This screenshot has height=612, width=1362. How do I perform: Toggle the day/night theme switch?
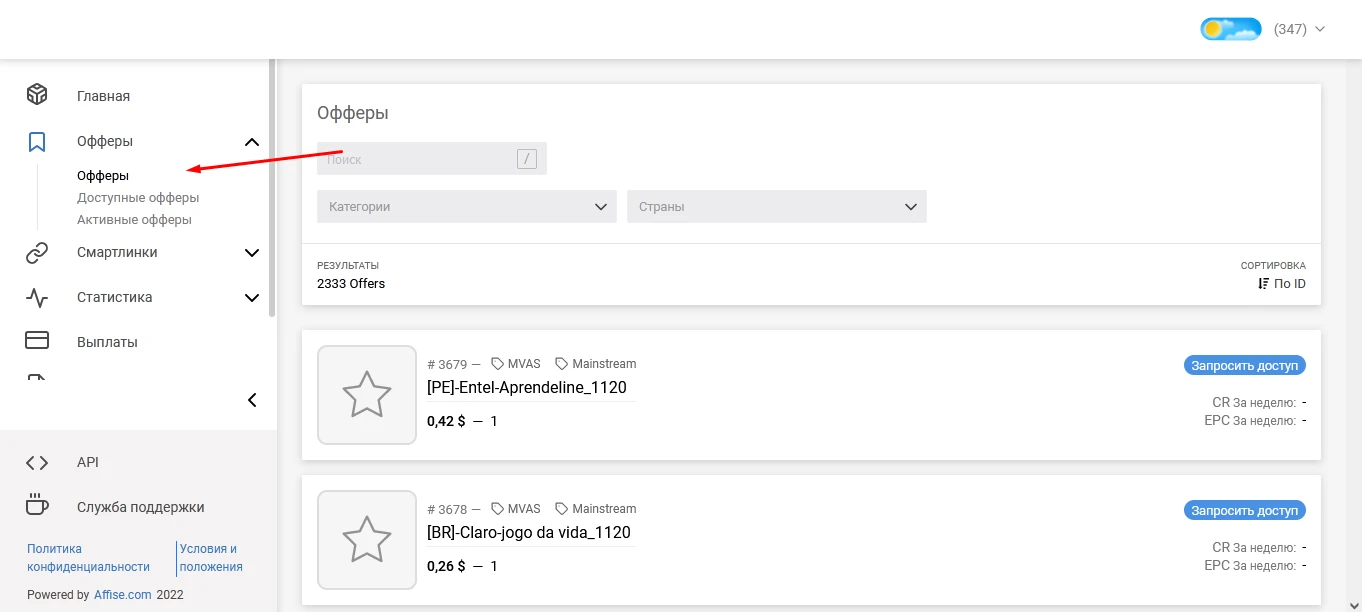[x=1231, y=29]
